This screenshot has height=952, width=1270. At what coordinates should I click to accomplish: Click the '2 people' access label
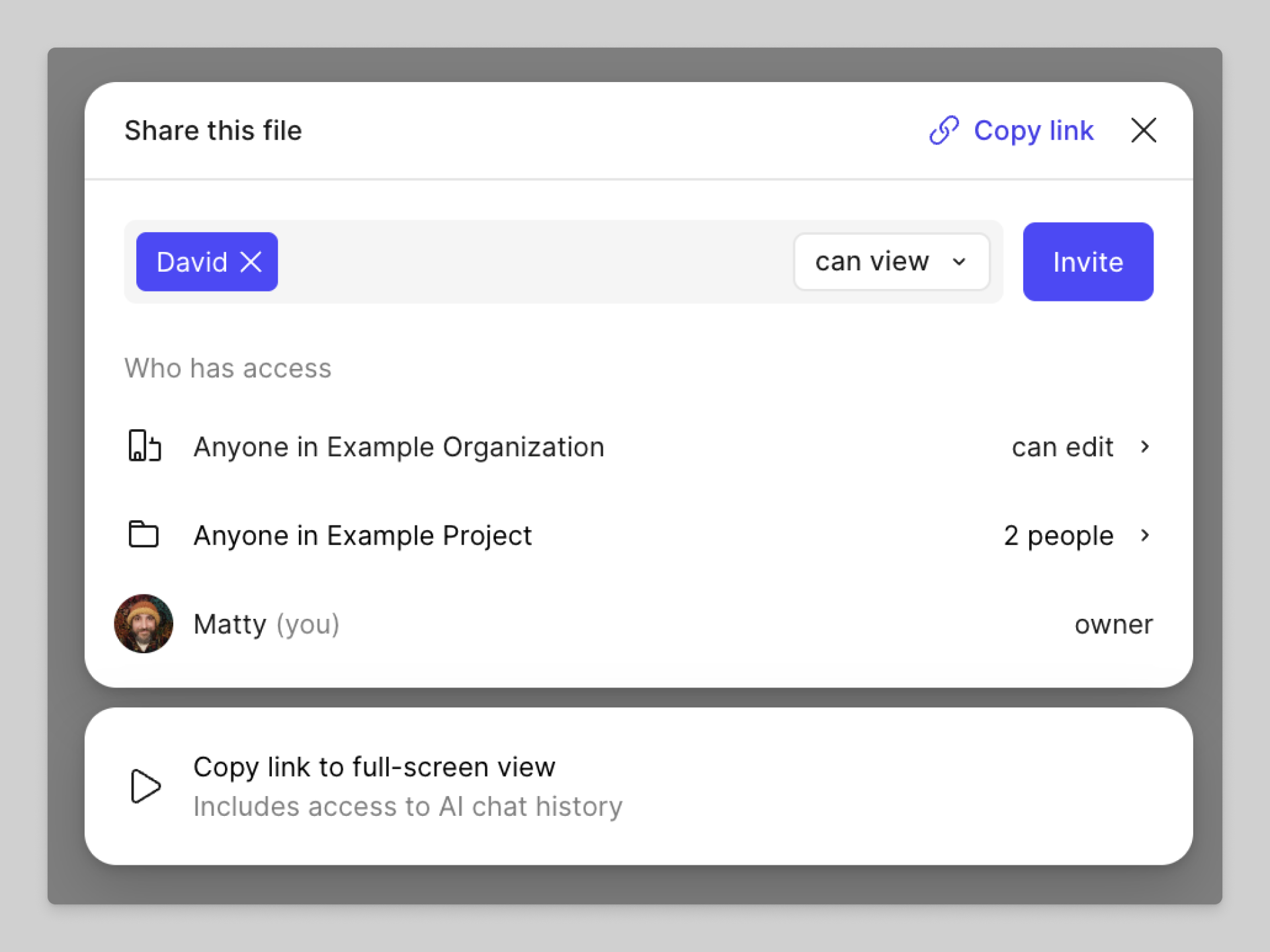pos(1058,535)
